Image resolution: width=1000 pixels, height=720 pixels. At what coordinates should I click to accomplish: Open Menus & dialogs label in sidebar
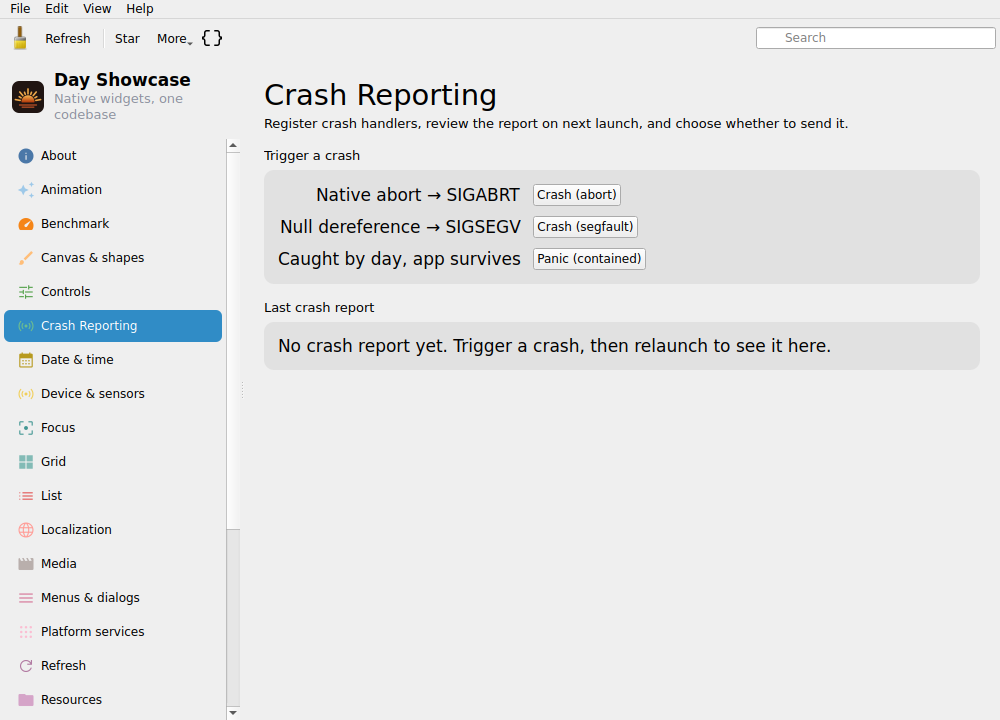91,598
